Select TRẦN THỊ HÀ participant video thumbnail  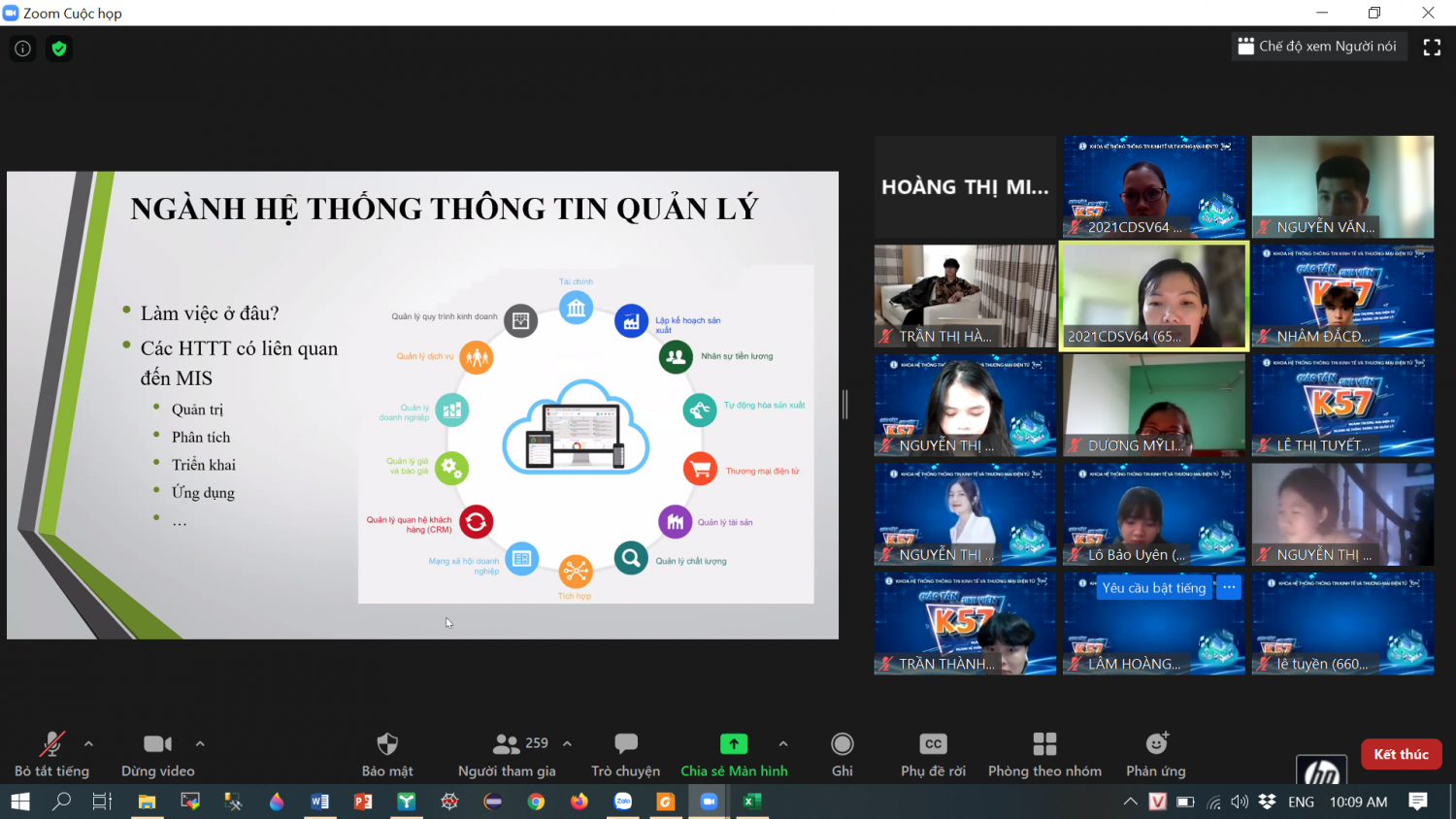(964, 296)
